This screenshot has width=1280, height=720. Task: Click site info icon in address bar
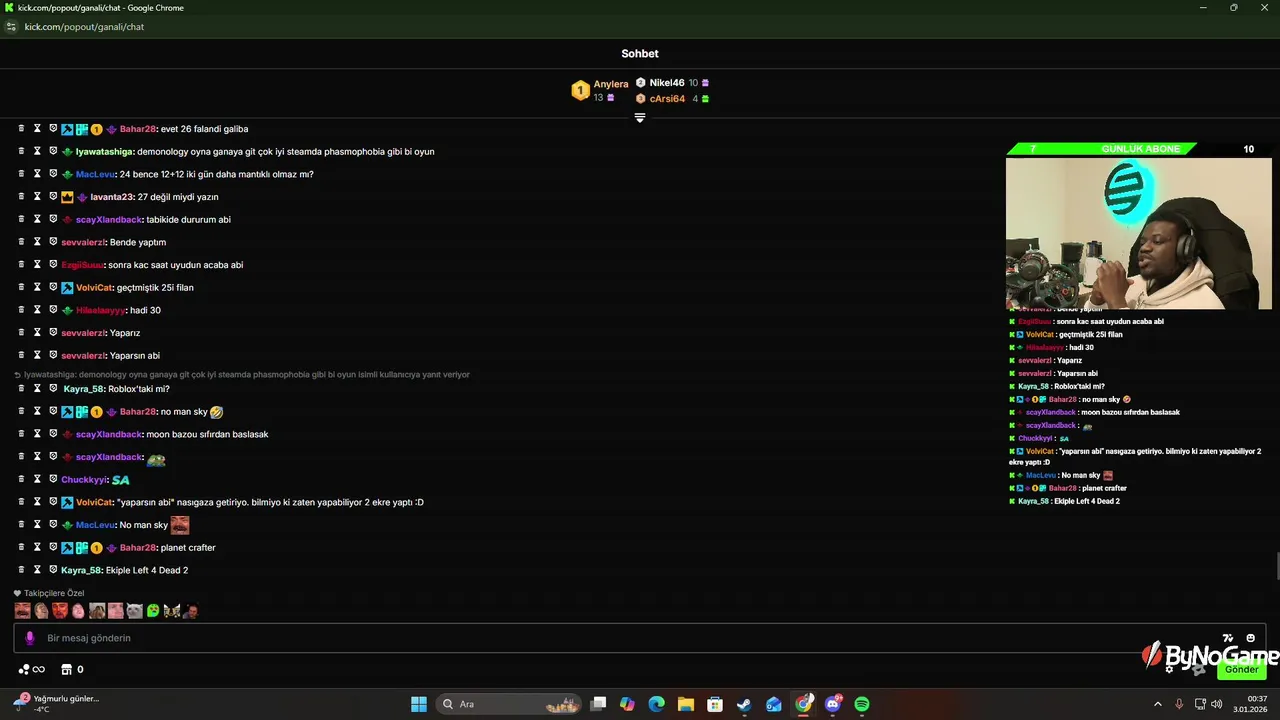[12, 27]
